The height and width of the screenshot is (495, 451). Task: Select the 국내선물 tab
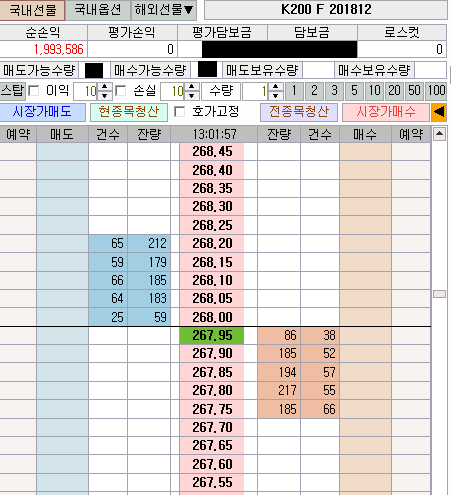pos(32,10)
